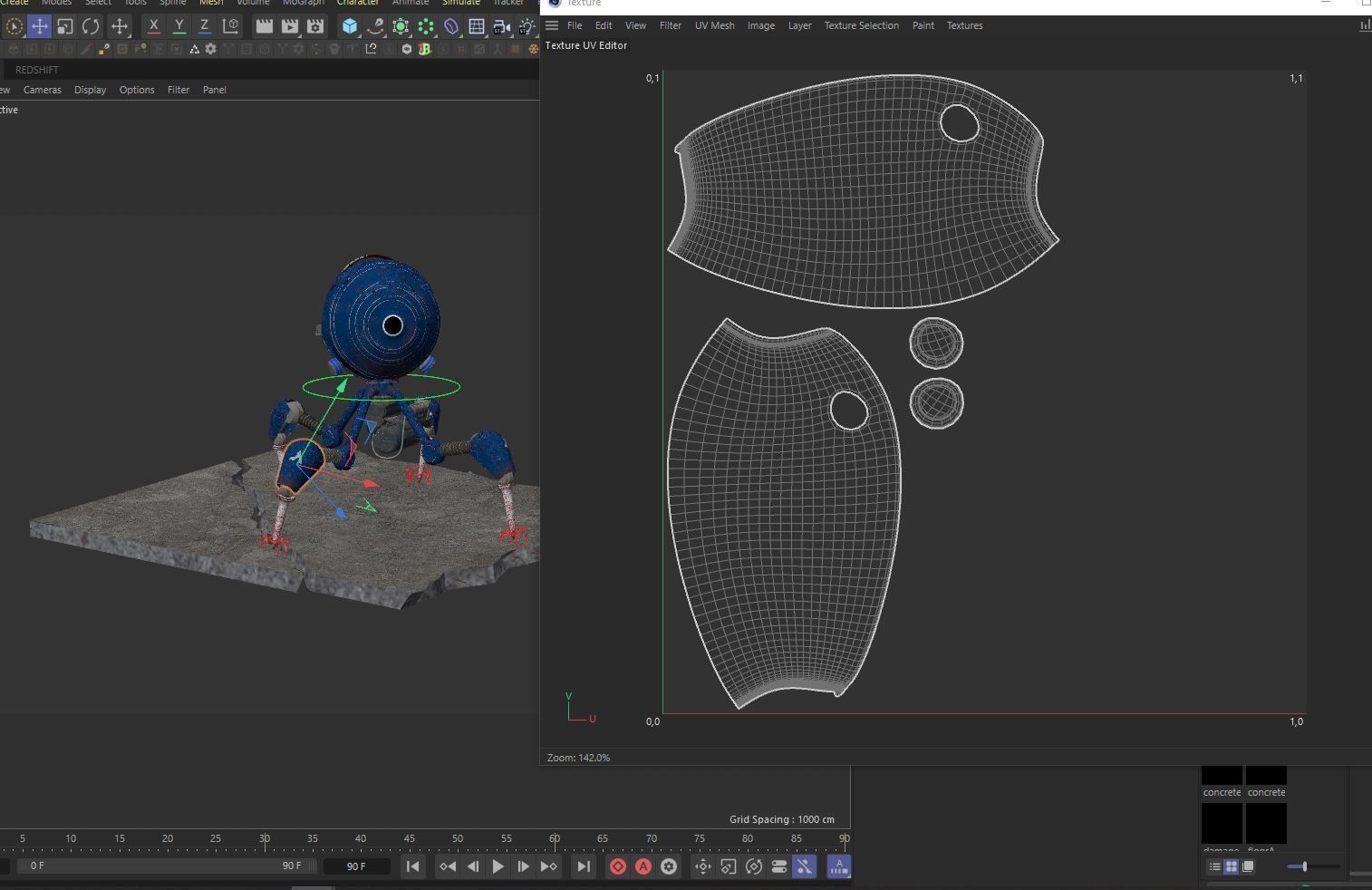1372x890 pixels.
Task: Open Edit Render Settings icon
Action: coord(315,26)
